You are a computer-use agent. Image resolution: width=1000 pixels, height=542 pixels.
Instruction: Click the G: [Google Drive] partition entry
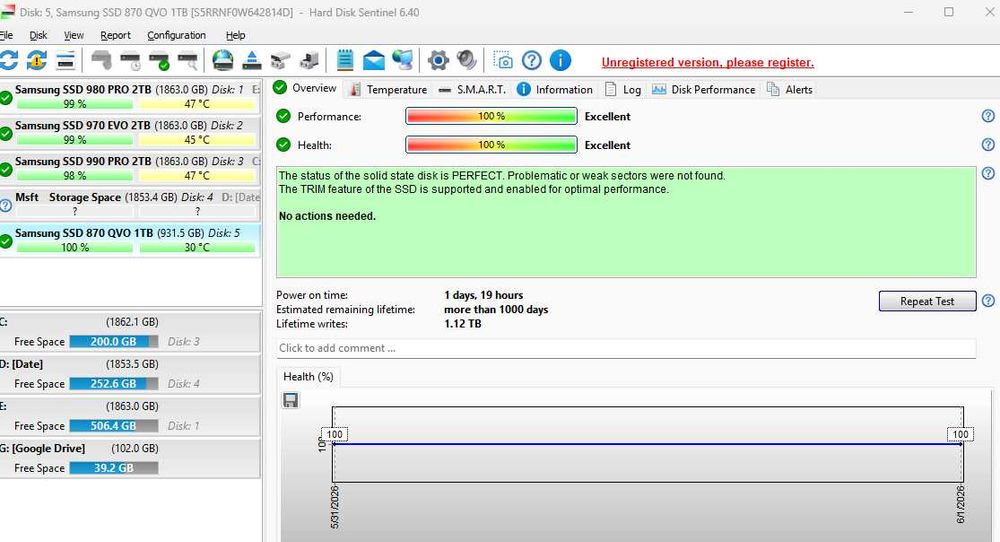click(x=130, y=458)
